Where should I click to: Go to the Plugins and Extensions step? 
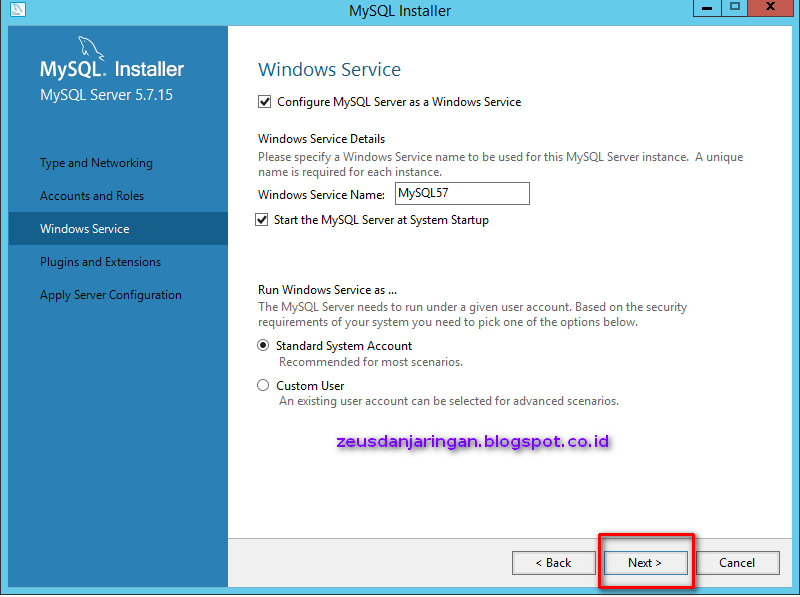pos(101,262)
